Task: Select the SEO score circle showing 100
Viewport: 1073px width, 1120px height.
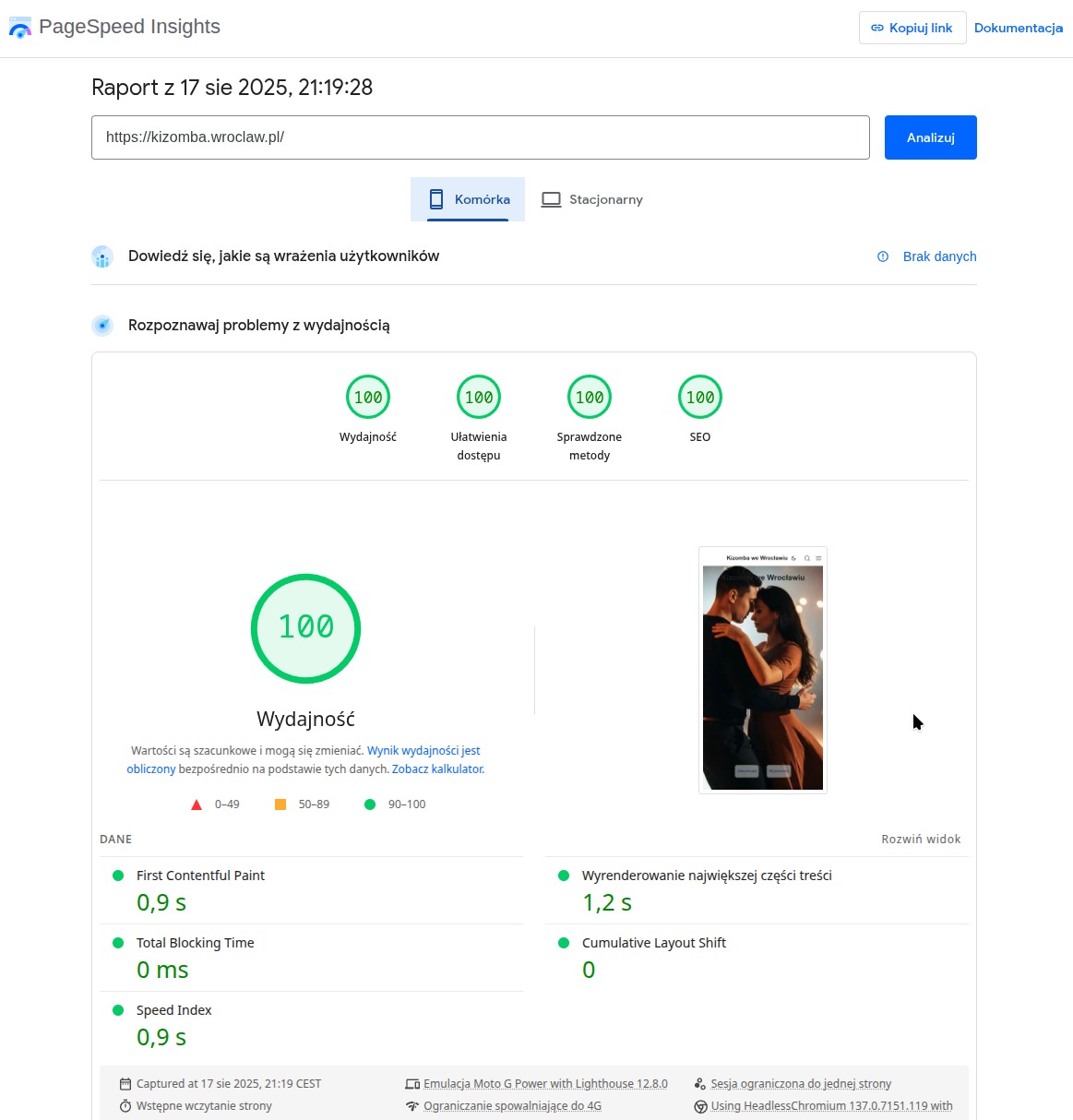Action: [699, 397]
